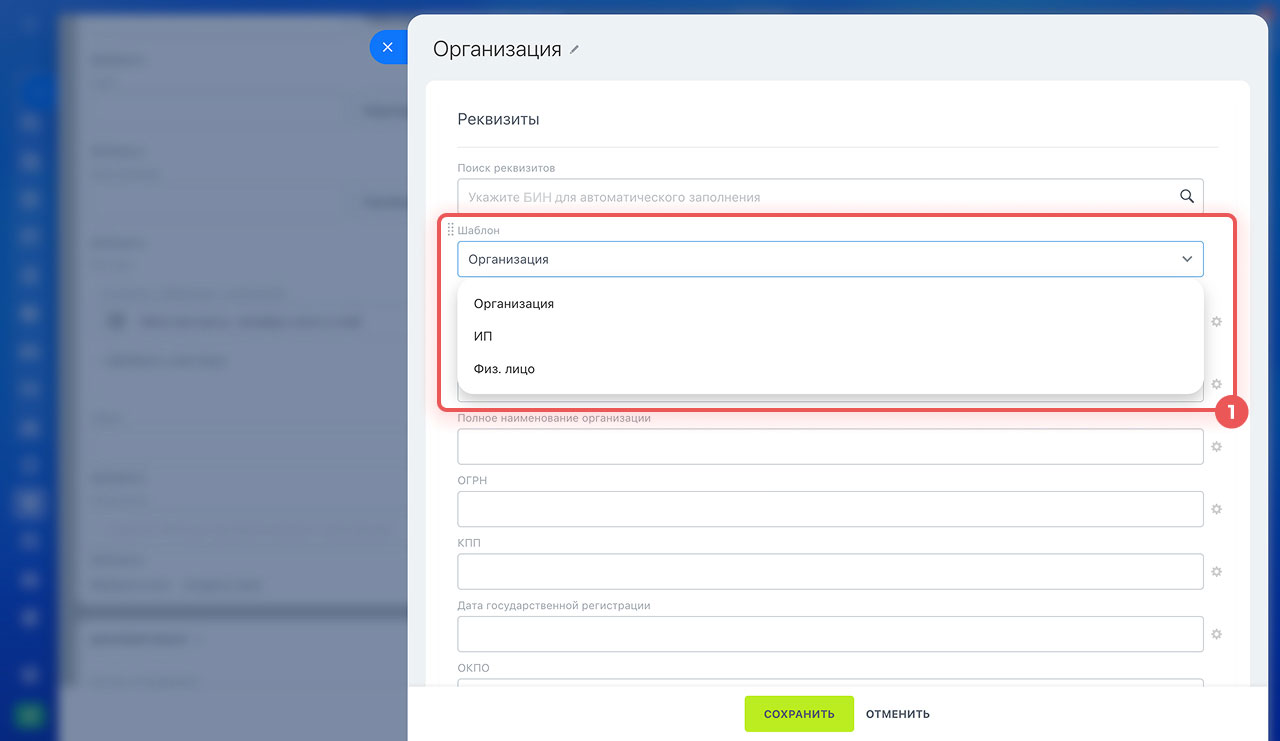Focus the Дата государственной регистрации field
The height and width of the screenshot is (741, 1280).
pos(829,634)
